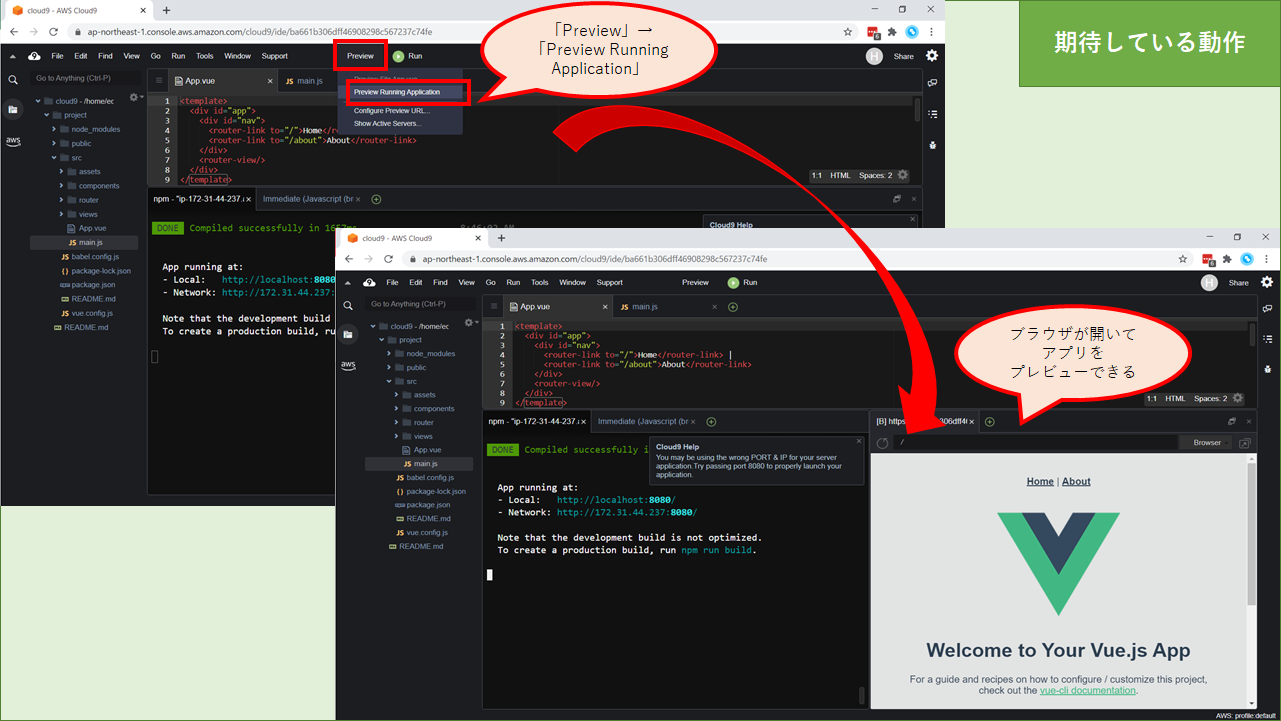Open Spaces: 2 indentation selector in front window

coord(1210,398)
